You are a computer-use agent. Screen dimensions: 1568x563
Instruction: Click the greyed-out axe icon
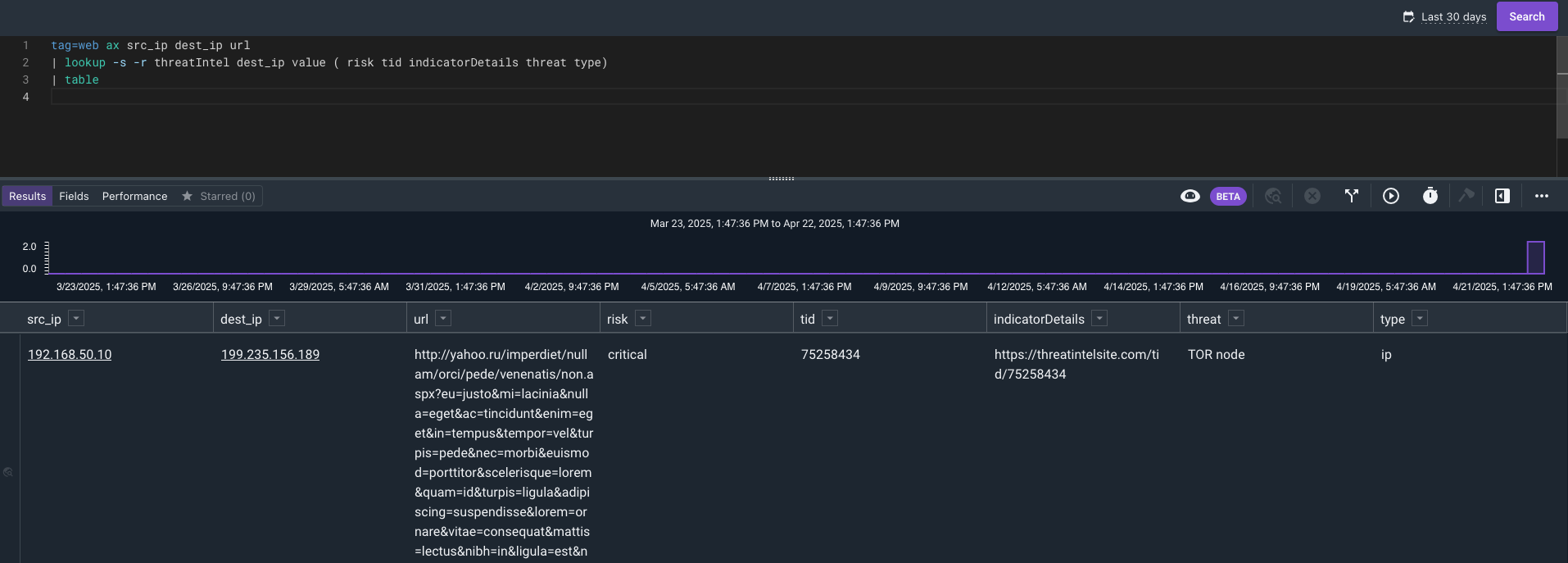[x=1466, y=196]
